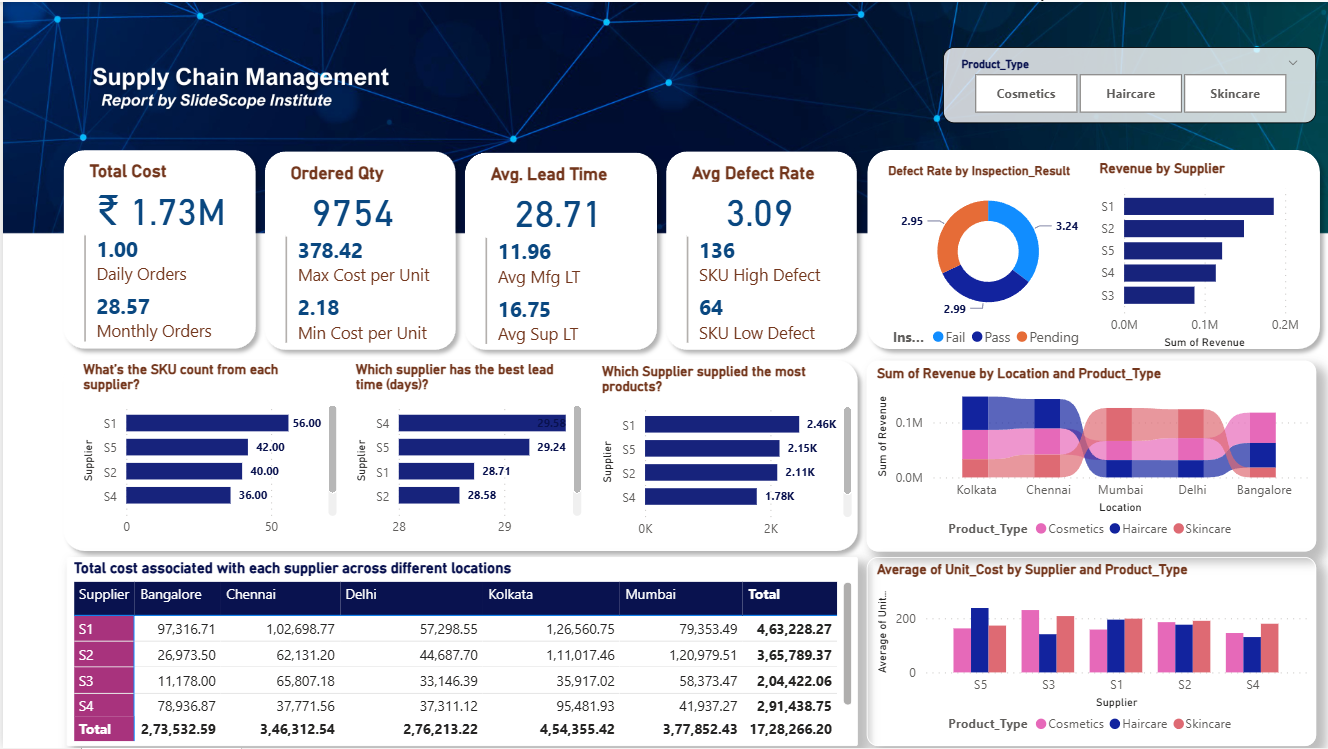Click Haircare legend in Average Unit_Cost chart

pyautogui.click(x=1114, y=724)
